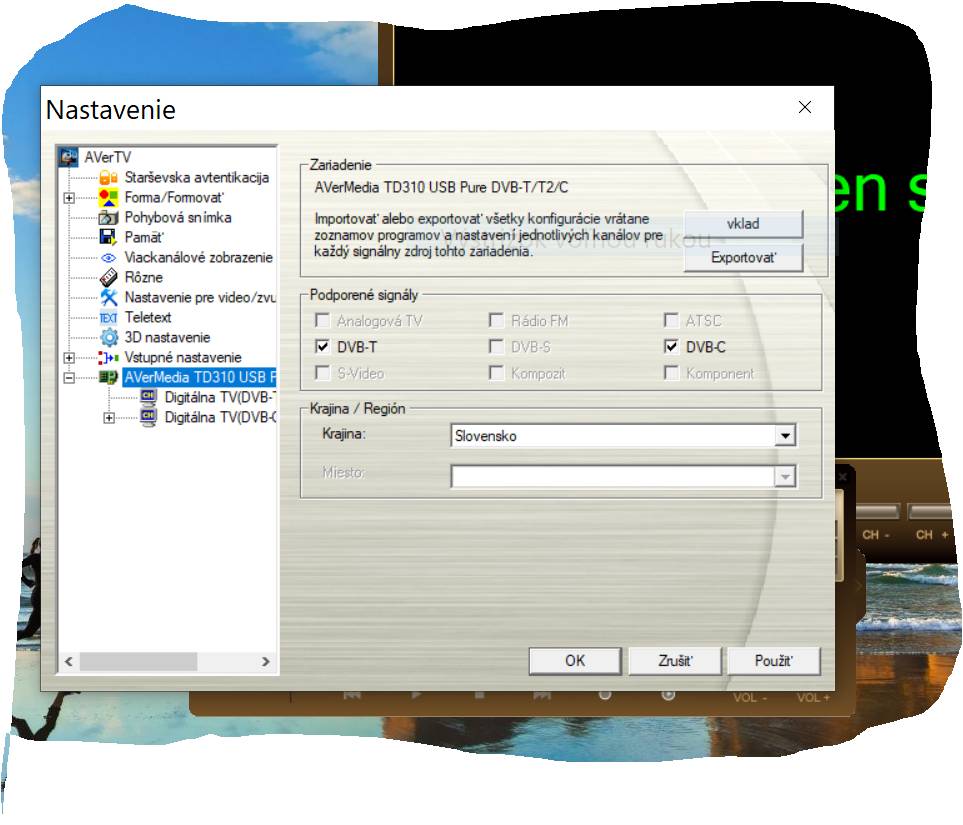Image resolution: width=963 pixels, height=825 pixels.
Task: Select Staršovska avtentikacija in the tree
Action: tap(197, 178)
